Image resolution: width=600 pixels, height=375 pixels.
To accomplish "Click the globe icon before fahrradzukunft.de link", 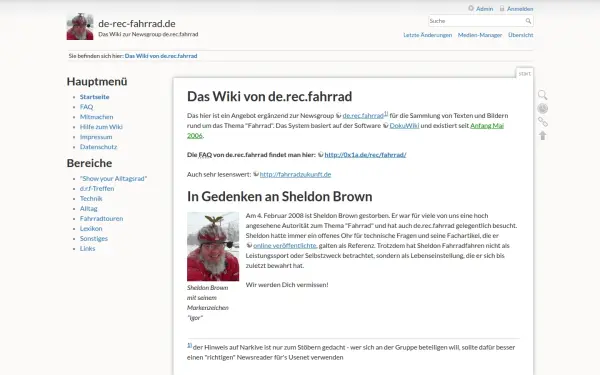I will (256, 174).
